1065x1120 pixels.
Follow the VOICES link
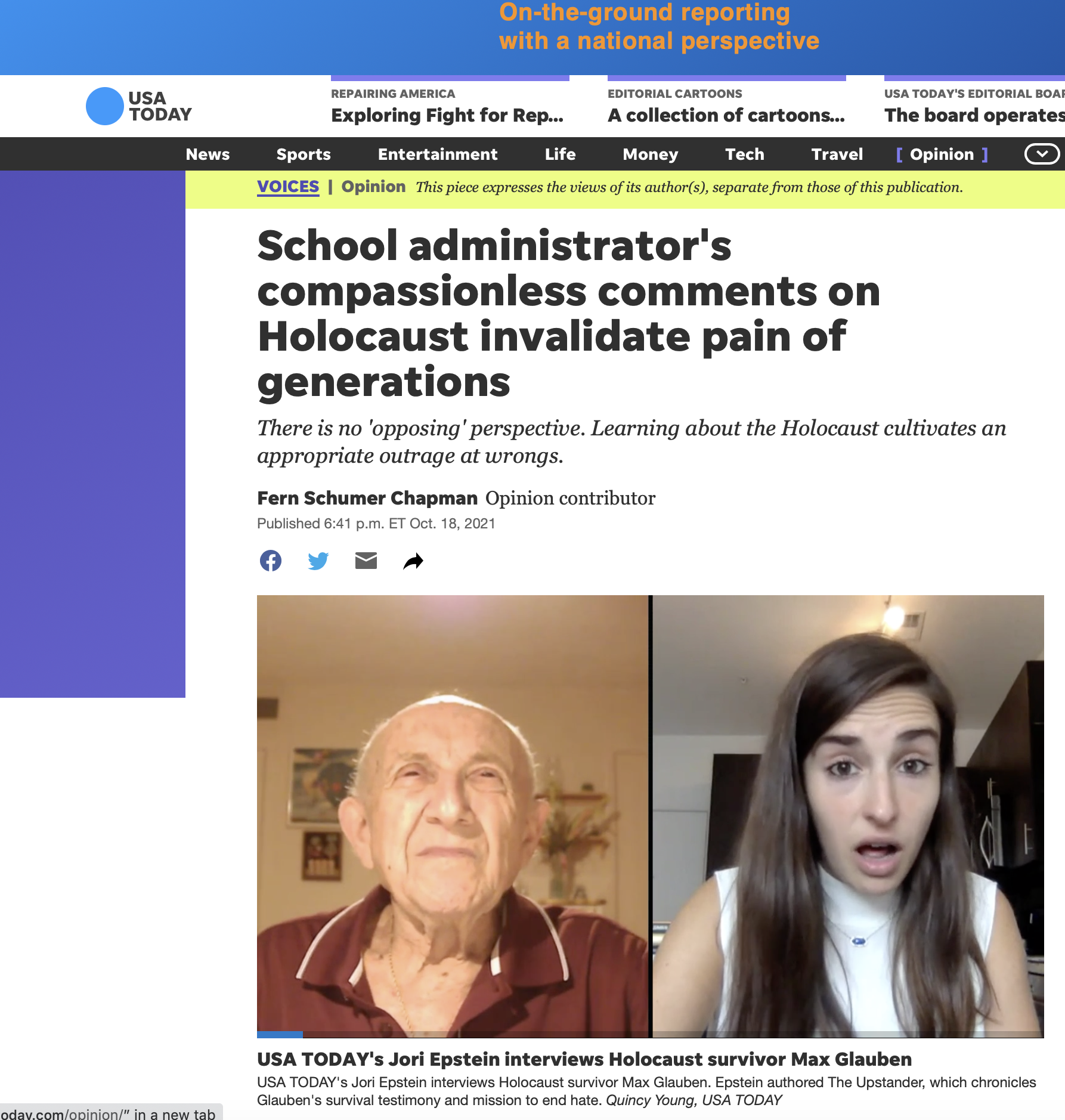(x=288, y=187)
